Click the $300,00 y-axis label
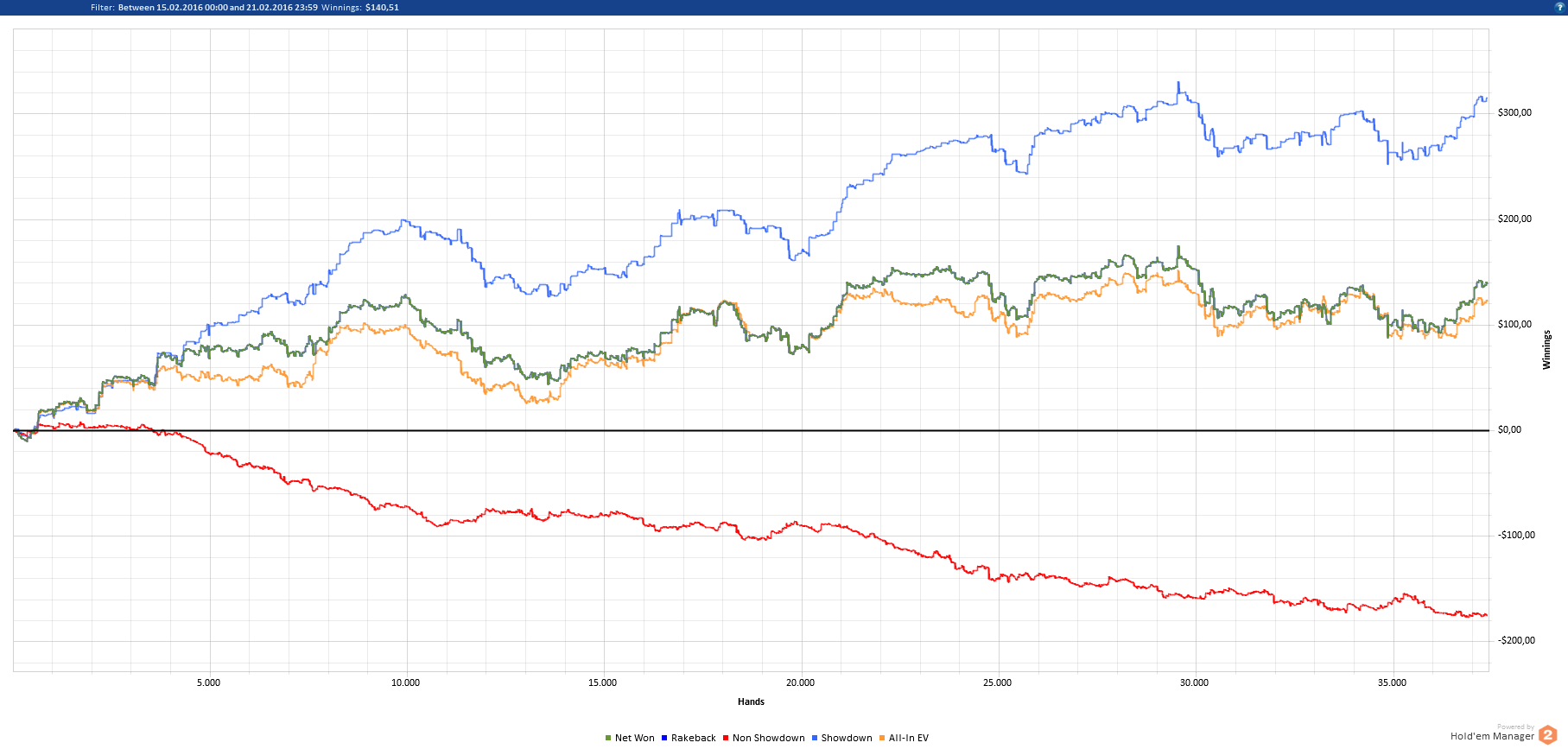The height and width of the screenshot is (749, 1568). coord(1514,112)
